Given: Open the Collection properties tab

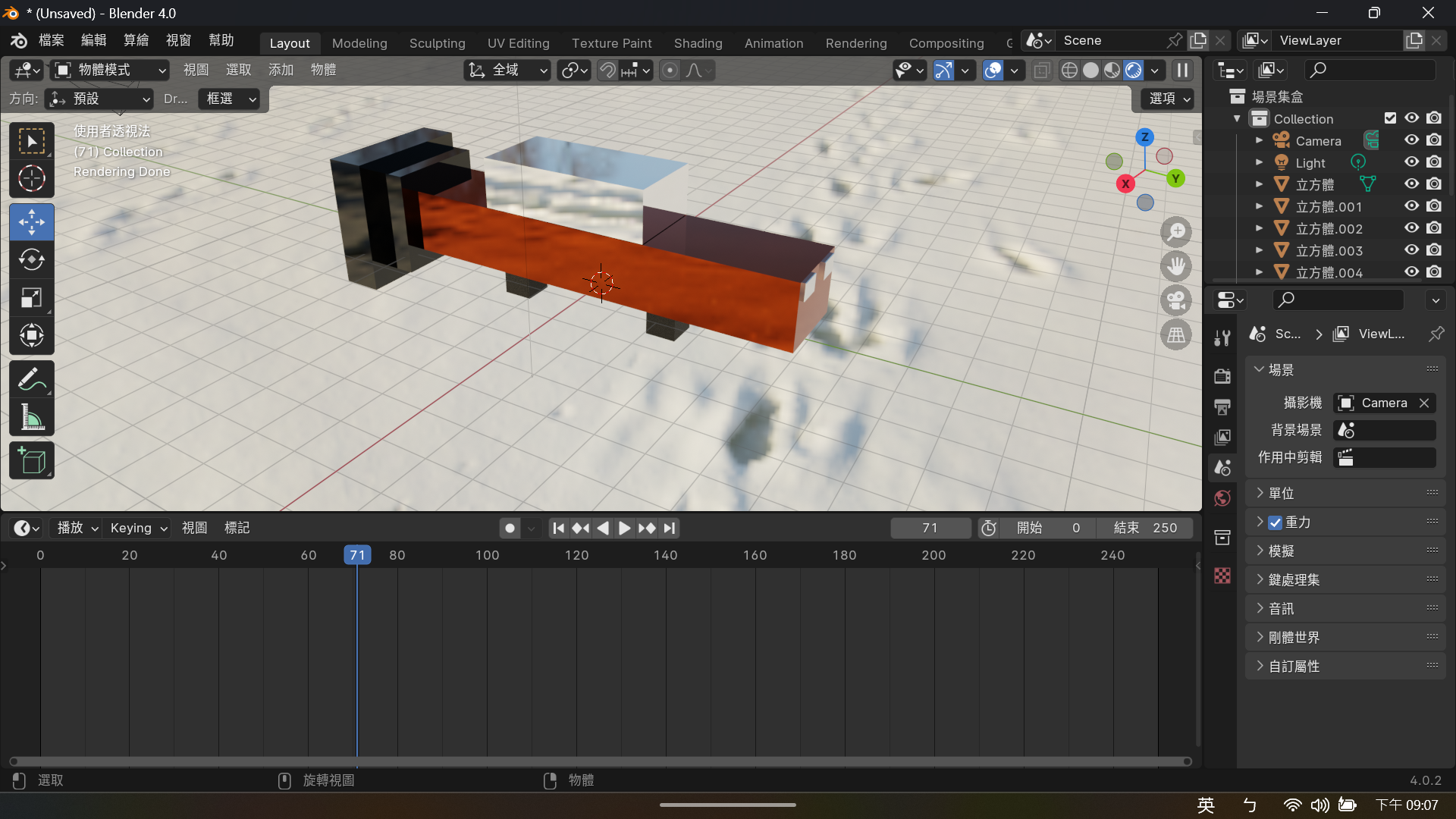Looking at the screenshot, I should point(1222,538).
